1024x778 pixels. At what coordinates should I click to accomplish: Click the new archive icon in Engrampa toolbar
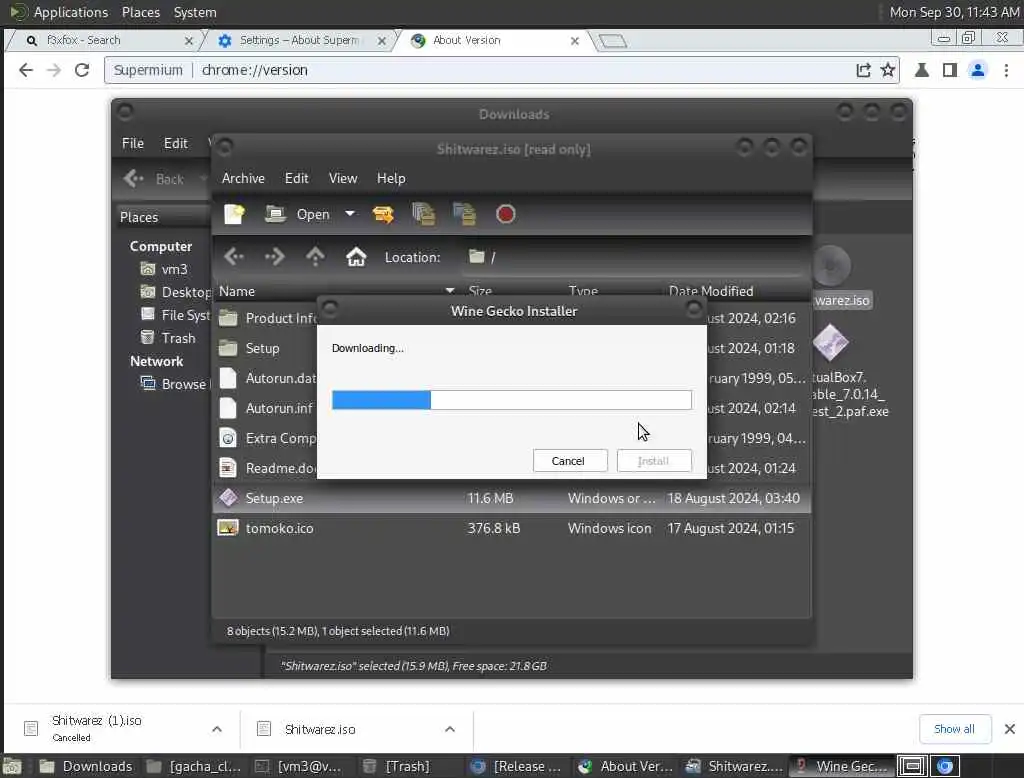tap(234, 214)
